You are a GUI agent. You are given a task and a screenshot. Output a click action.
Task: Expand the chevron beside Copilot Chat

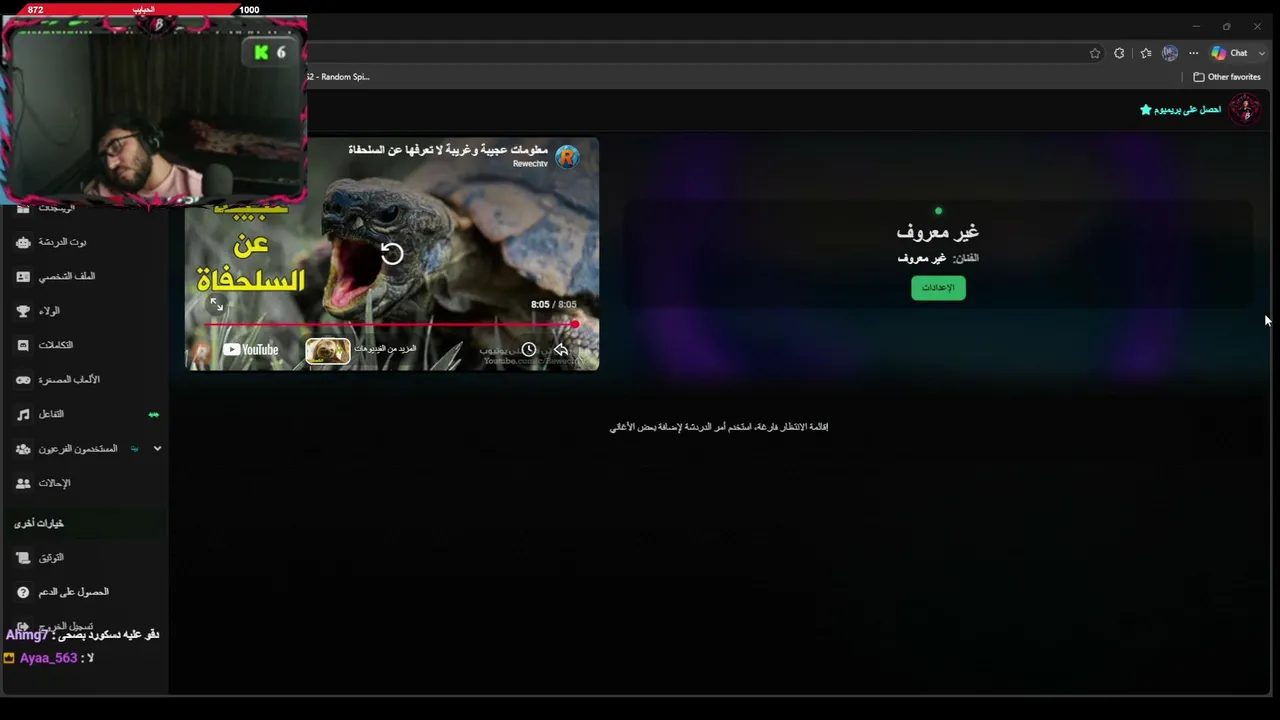pos(1262,53)
